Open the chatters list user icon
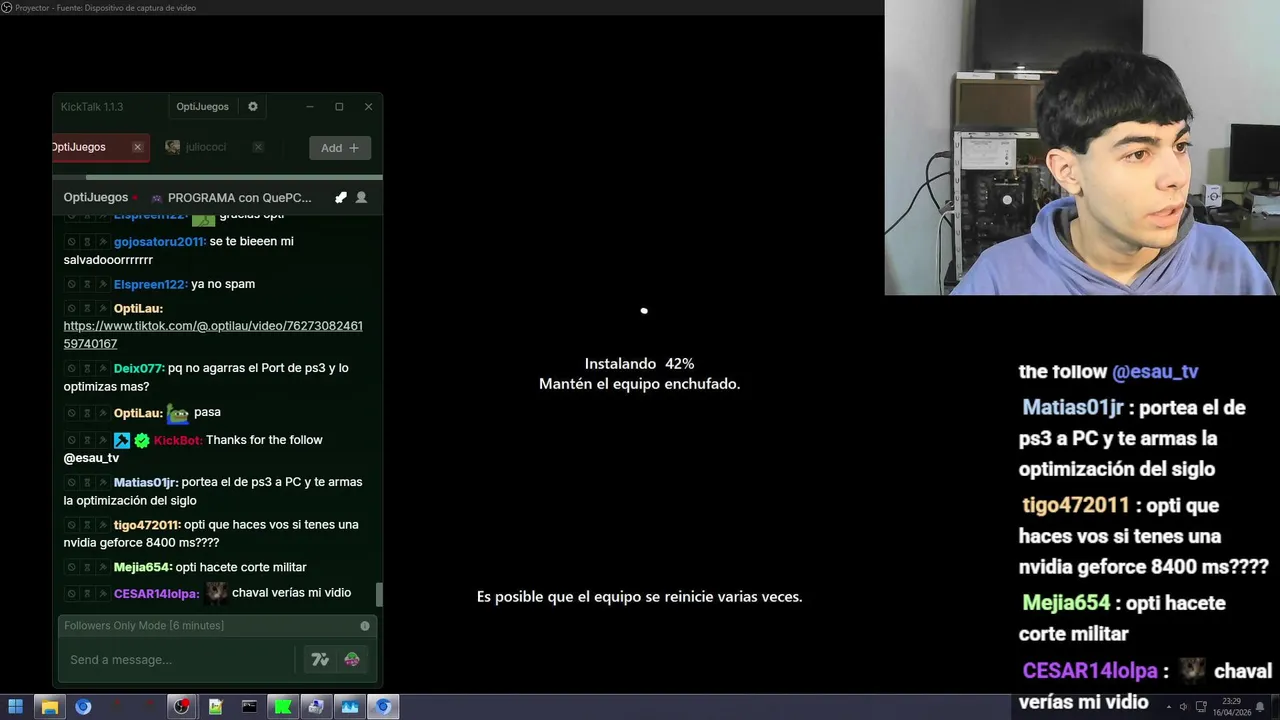Viewport: 1280px width, 720px height. [x=362, y=198]
